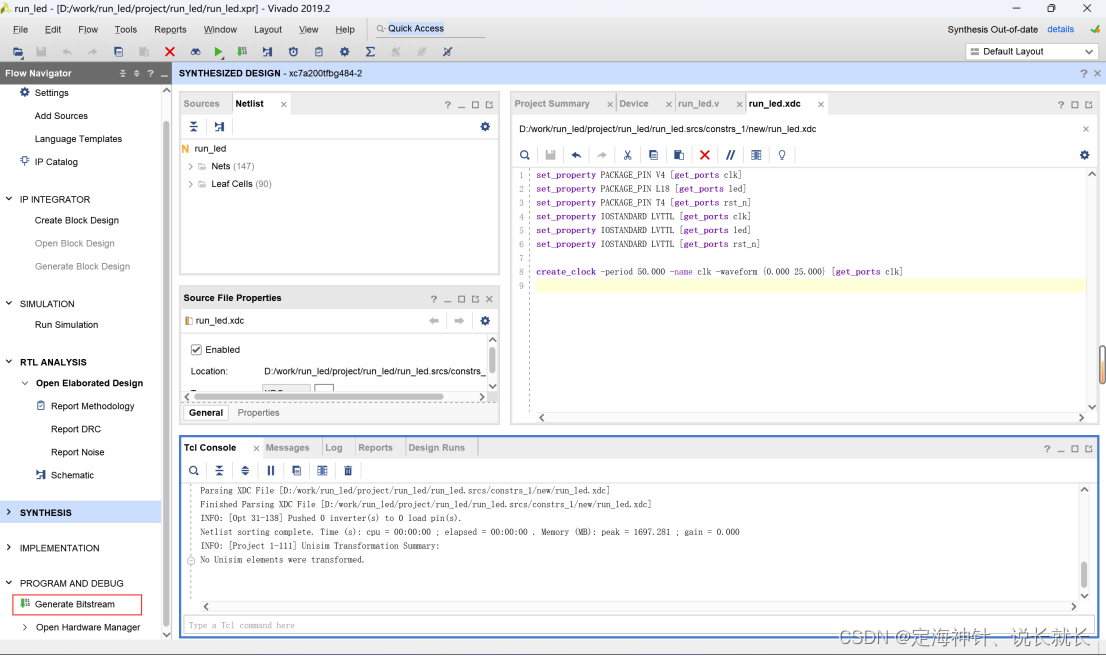Click Report Methodology
The width and height of the screenshot is (1106, 656).
point(92,406)
